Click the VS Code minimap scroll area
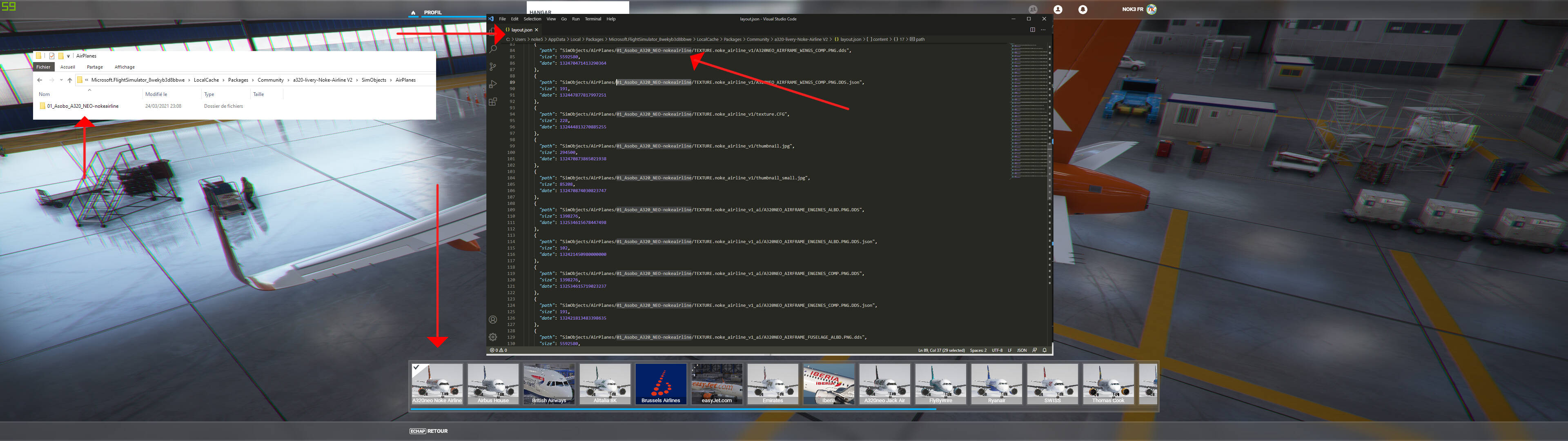Viewport: 1568px width, 441px height. (x=1029, y=110)
